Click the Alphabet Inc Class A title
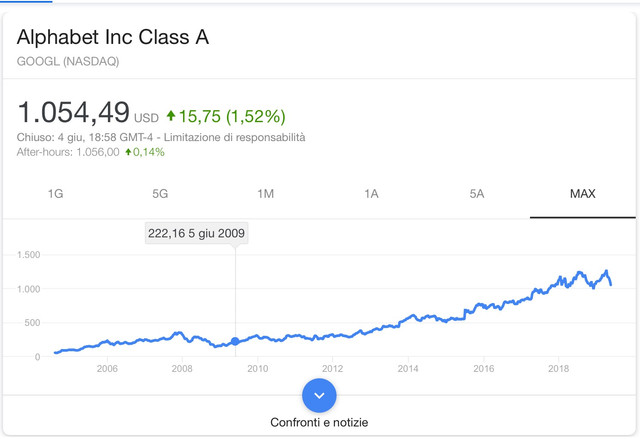The image size is (640, 439). click(113, 37)
